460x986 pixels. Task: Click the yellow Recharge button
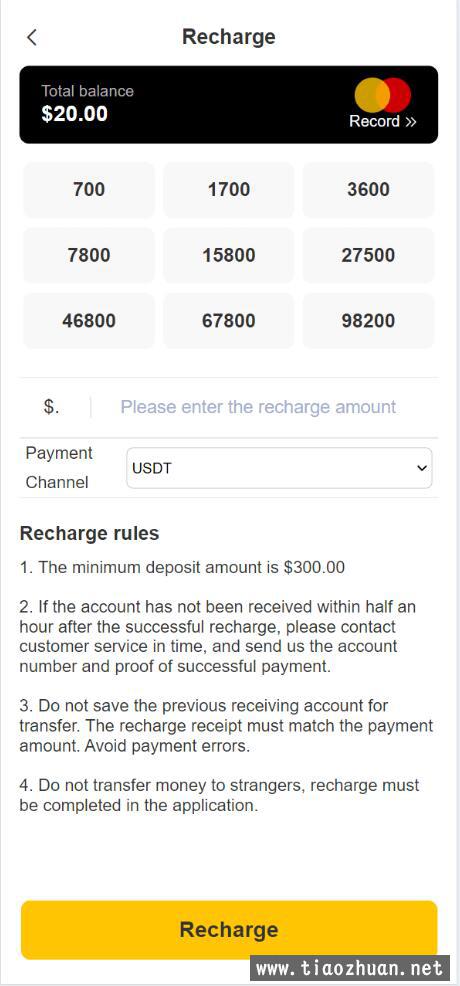[229, 930]
